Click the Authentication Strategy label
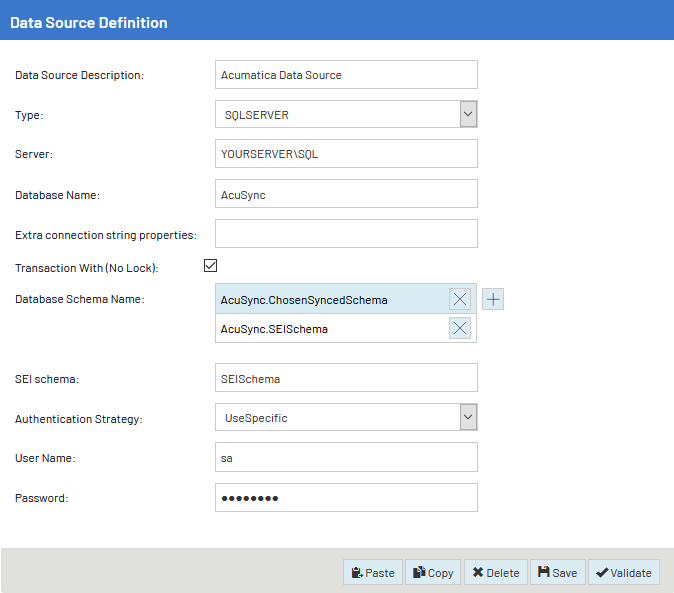Viewport: 674px width, 593px height. (79, 419)
